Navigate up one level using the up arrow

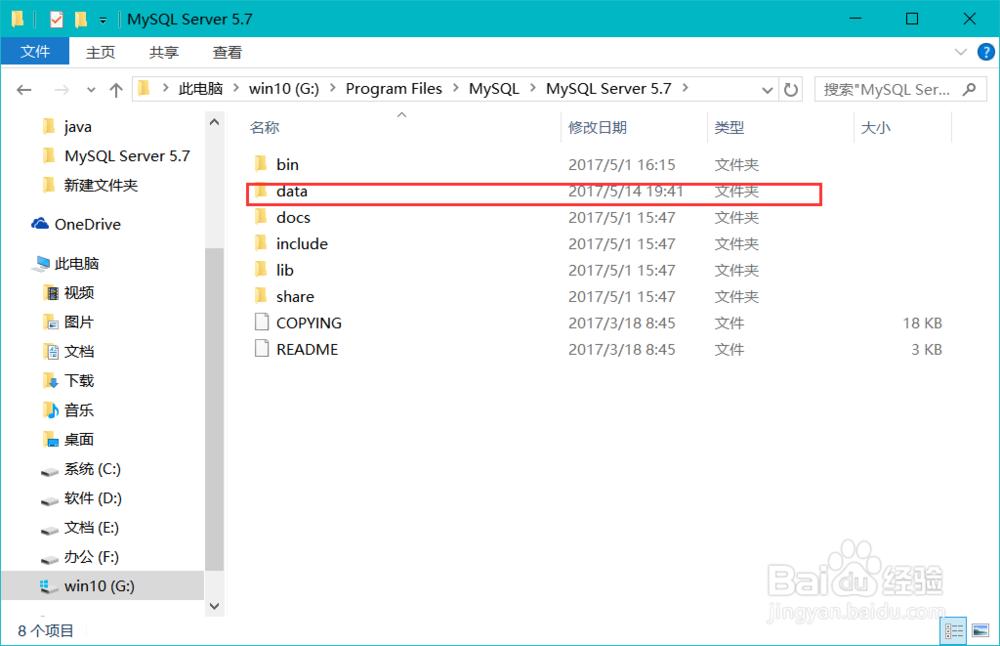point(115,88)
